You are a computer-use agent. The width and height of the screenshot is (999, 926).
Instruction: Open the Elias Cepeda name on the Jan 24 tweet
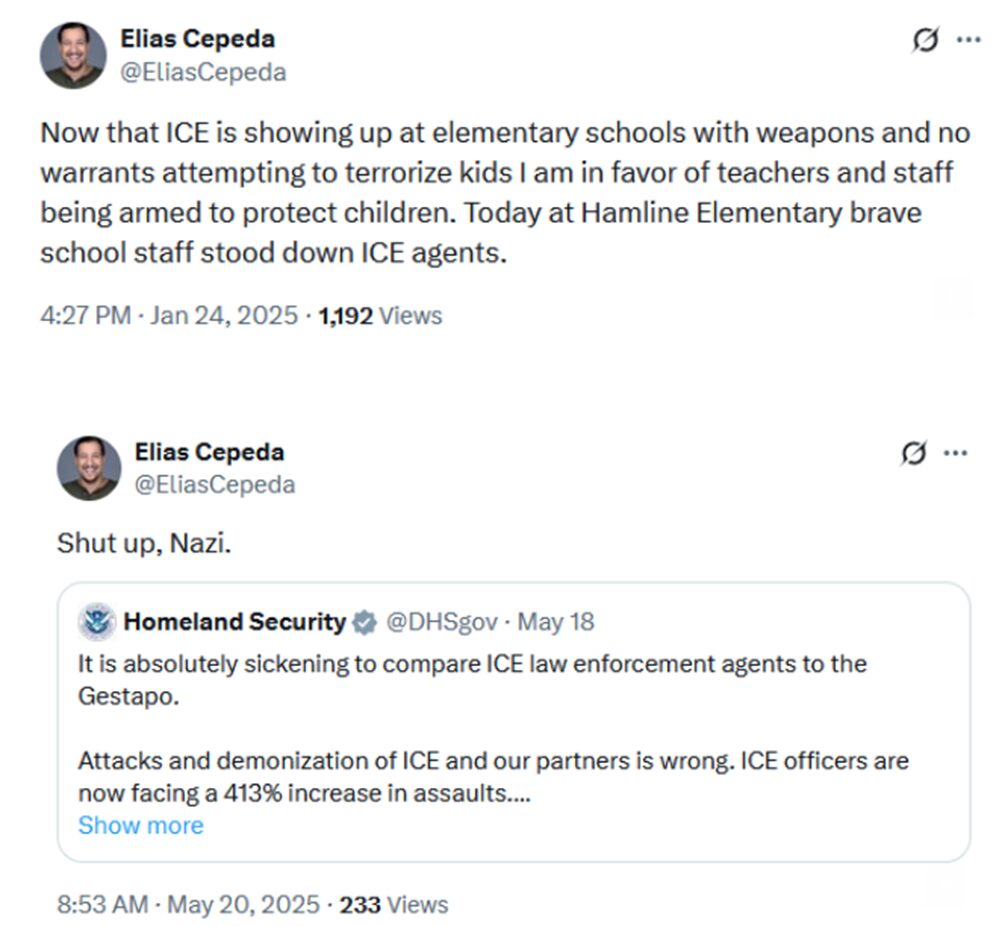coord(197,39)
